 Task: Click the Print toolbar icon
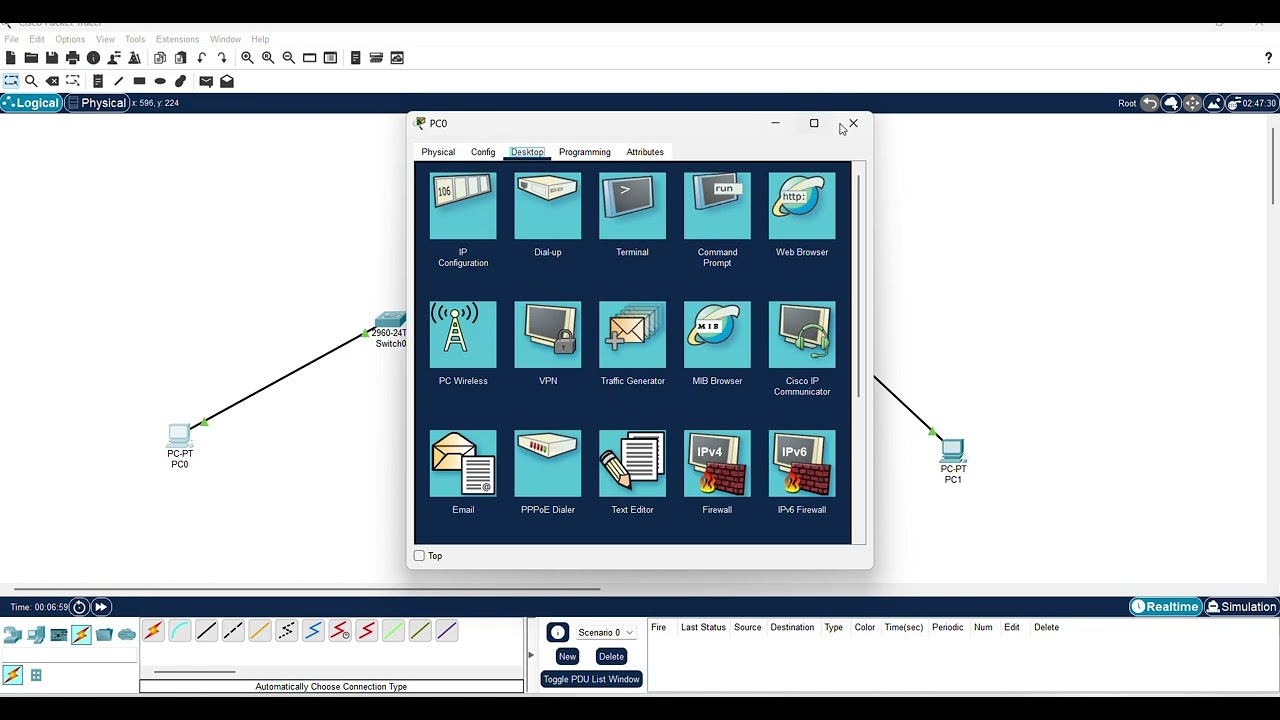pyautogui.click(x=72, y=58)
